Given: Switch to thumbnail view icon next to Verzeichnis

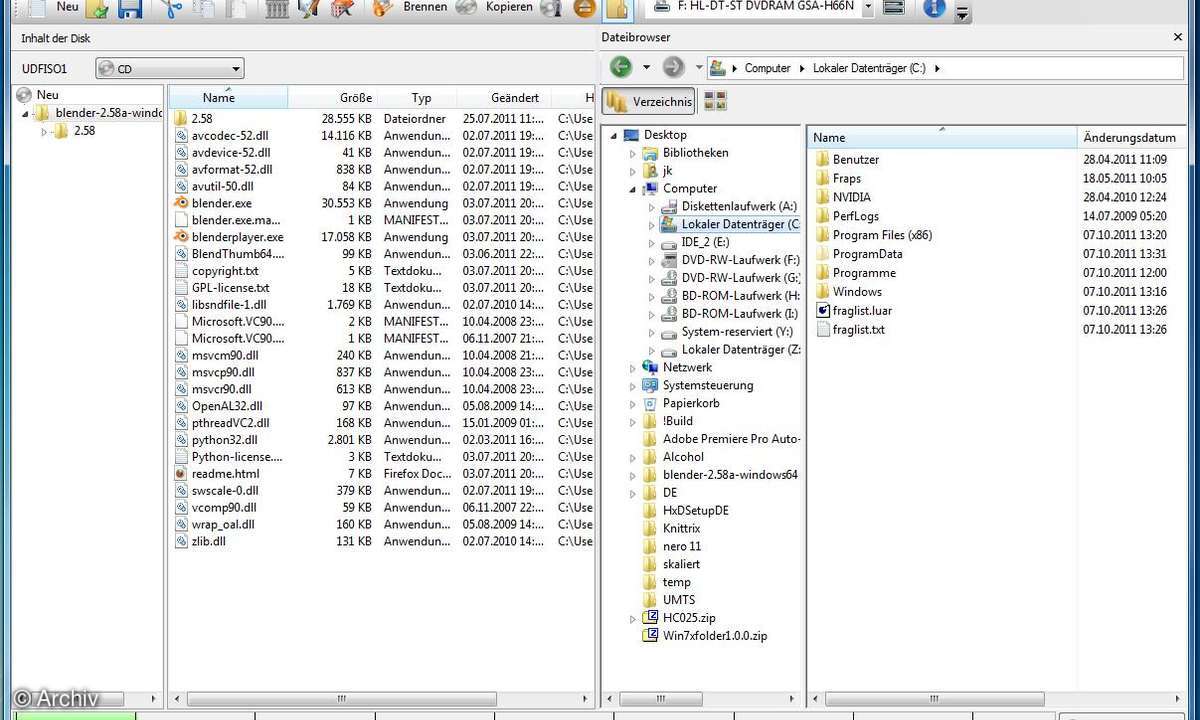Looking at the screenshot, I should (715, 101).
